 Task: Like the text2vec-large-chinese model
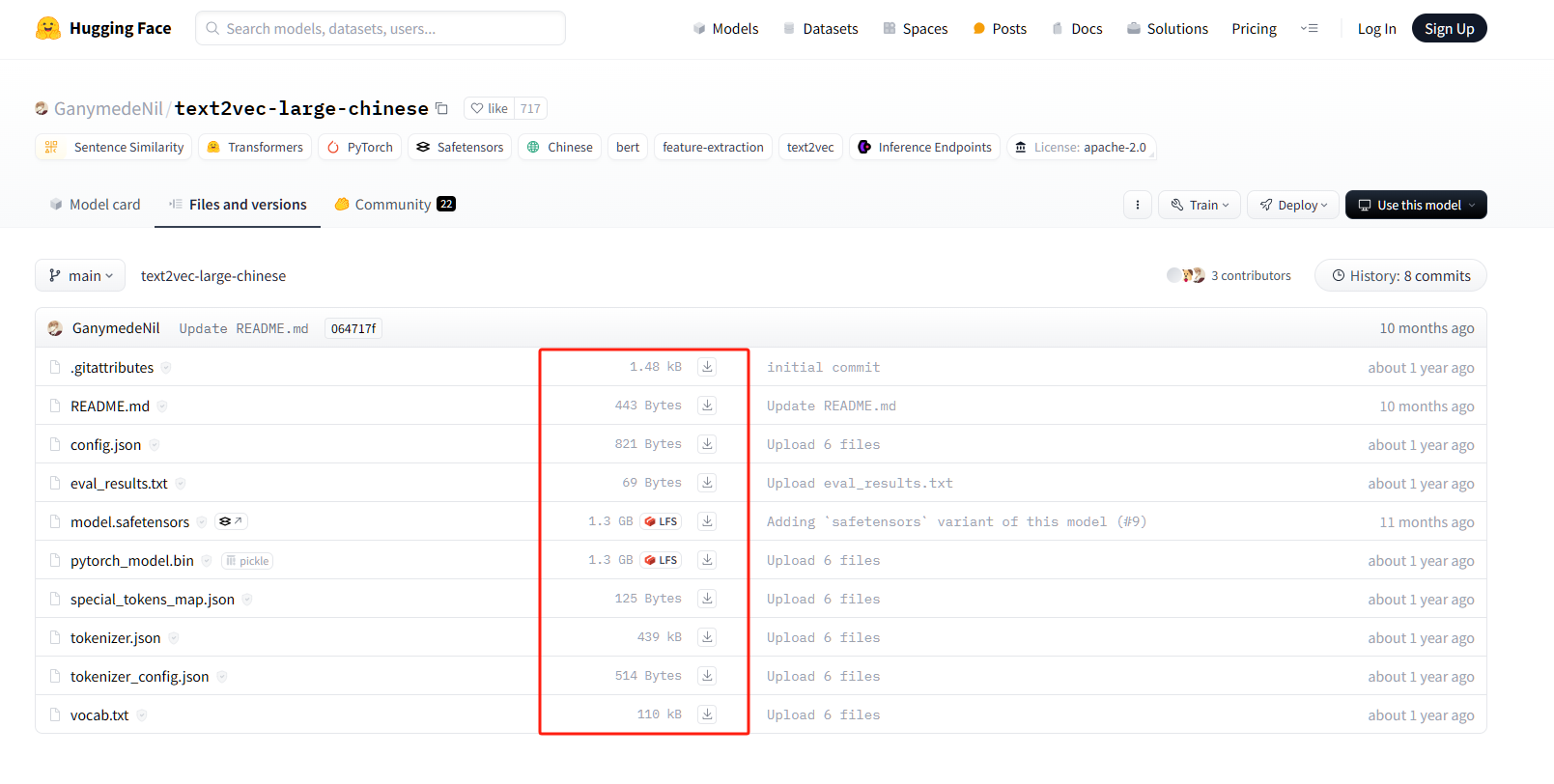tap(489, 108)
